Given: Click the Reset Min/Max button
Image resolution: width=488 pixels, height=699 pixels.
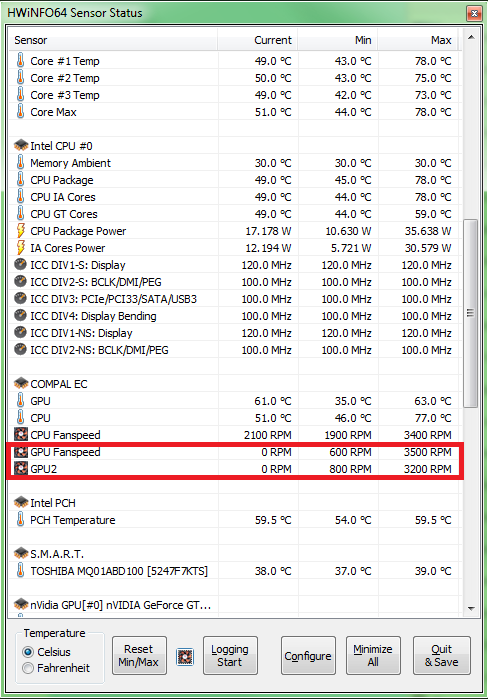Looking at the screenshot, I should point(139,655).
